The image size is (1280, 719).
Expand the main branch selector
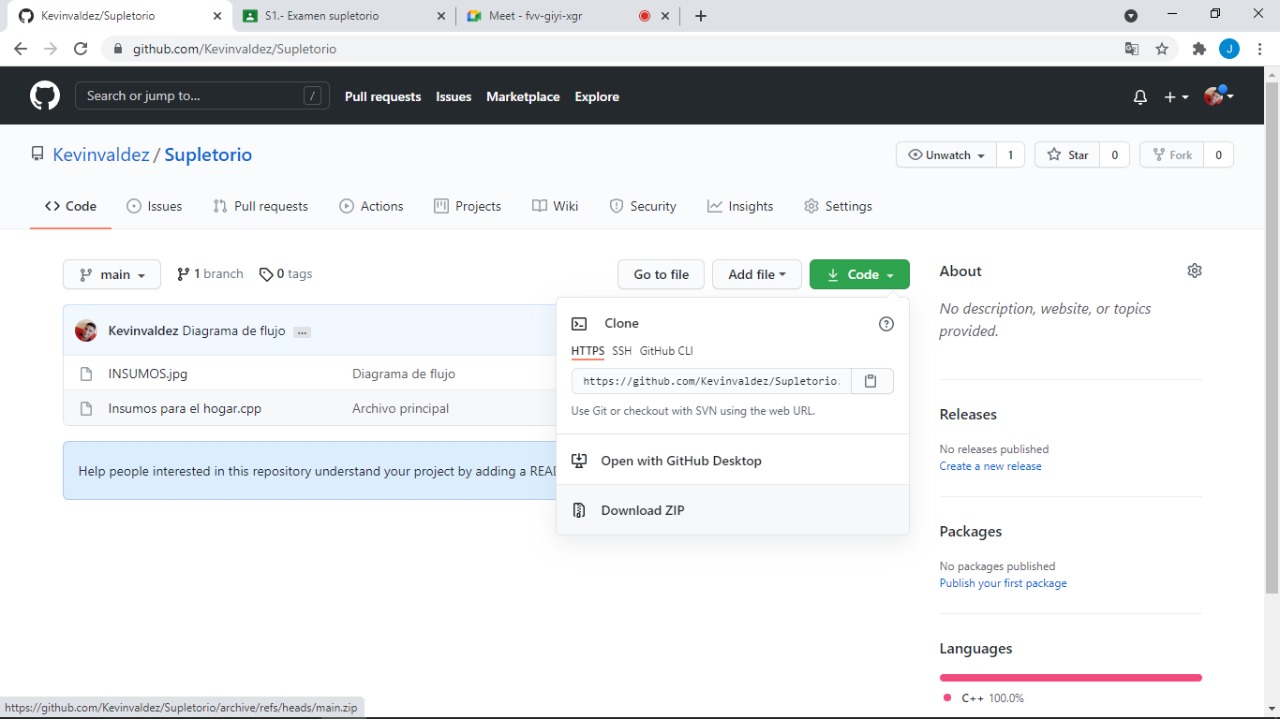tap(112, 274)
